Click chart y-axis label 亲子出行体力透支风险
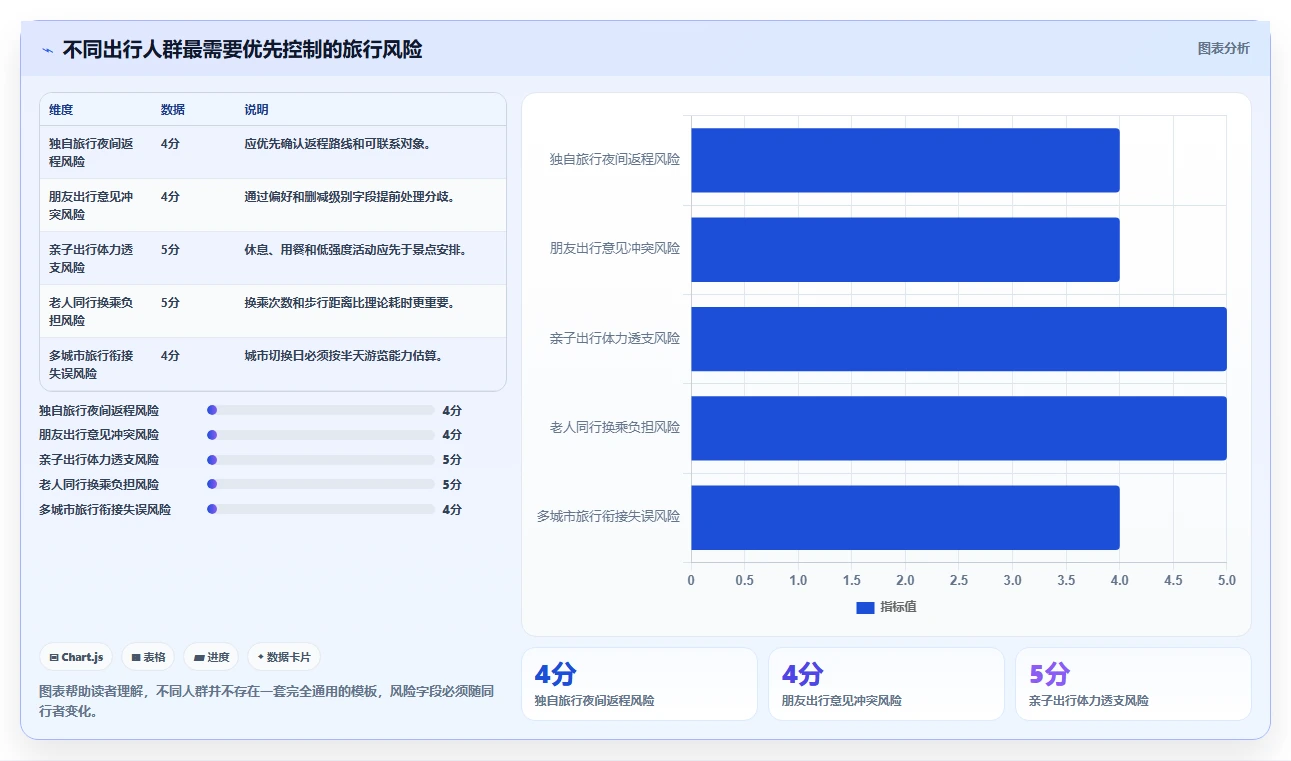Screen dimensions: 1291x761 (x=615, y=338)
